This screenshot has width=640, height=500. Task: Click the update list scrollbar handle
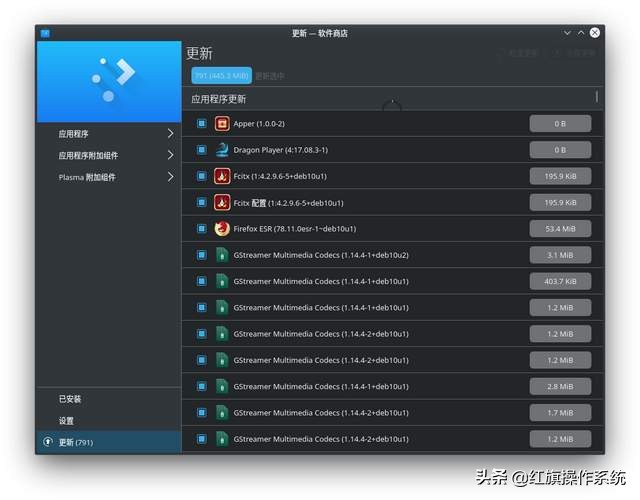[597, 97]
